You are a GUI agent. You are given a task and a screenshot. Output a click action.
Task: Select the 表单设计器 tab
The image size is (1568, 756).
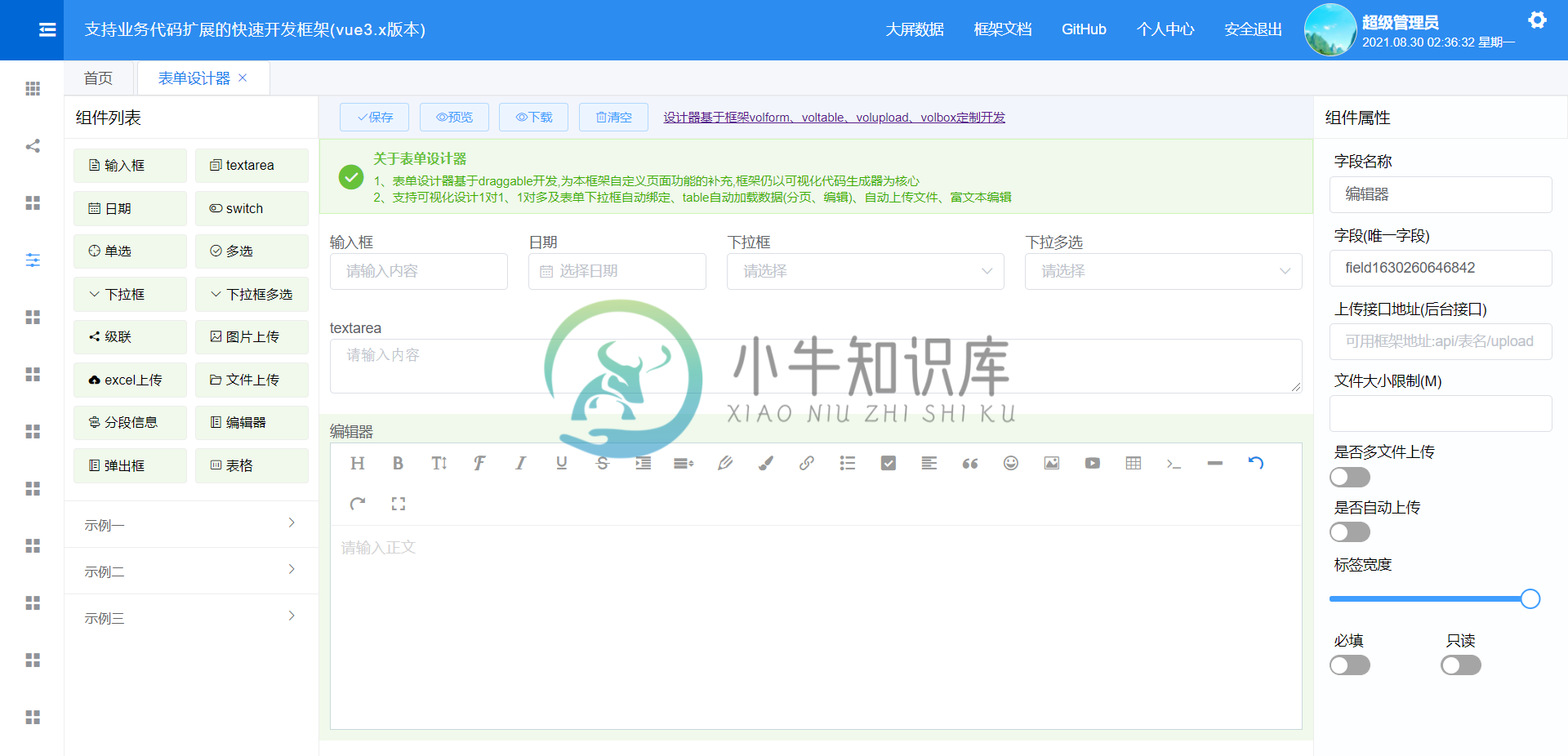pyautogui.click(x=194, y=78)
